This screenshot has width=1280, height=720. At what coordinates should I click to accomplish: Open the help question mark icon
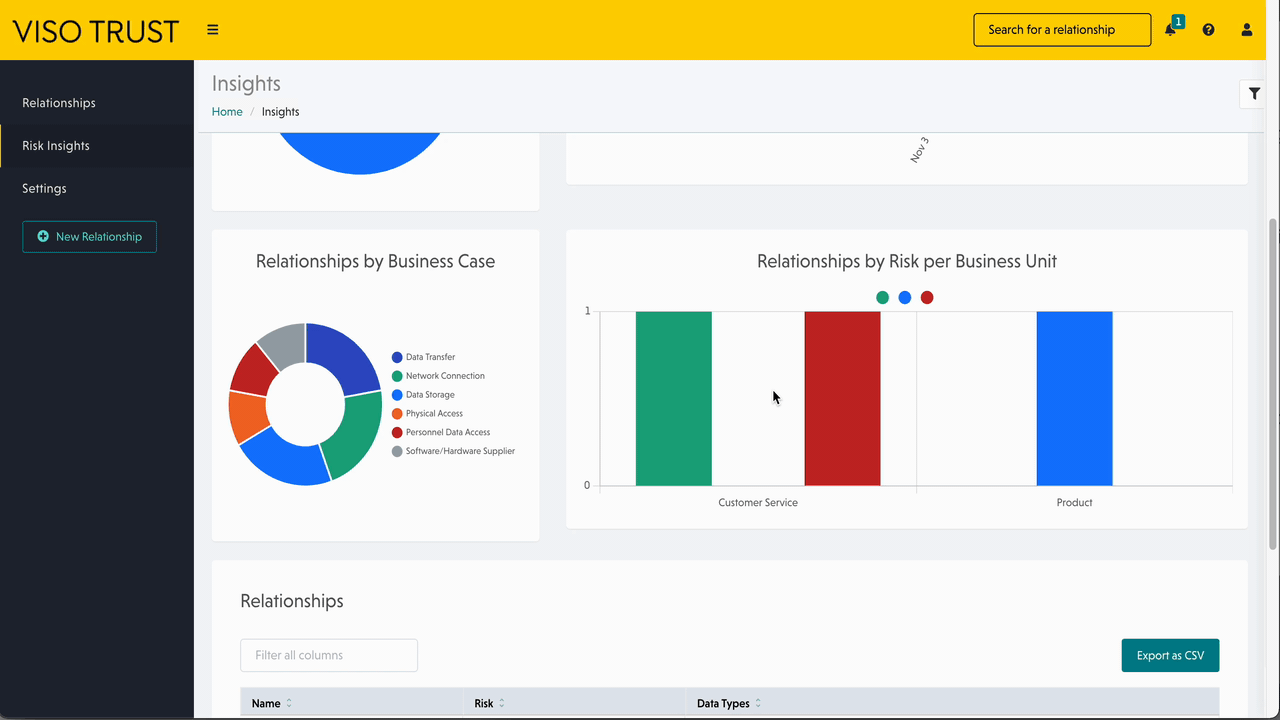(1209, 30)
